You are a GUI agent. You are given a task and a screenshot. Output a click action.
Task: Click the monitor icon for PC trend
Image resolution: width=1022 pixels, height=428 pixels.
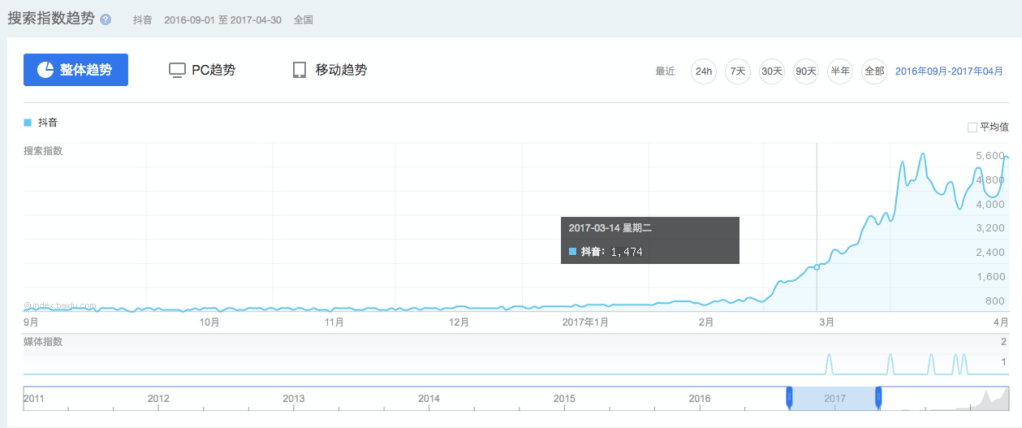pos(177,70)
